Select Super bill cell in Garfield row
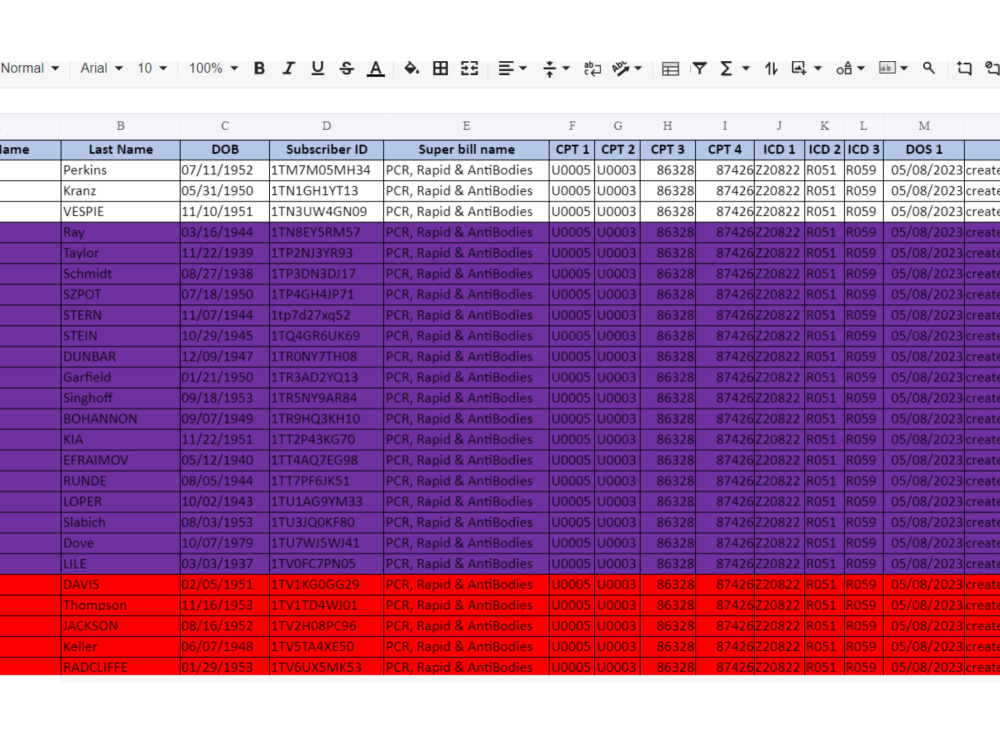This screenshot has height=750, width=1000. (x=466, y=378)
